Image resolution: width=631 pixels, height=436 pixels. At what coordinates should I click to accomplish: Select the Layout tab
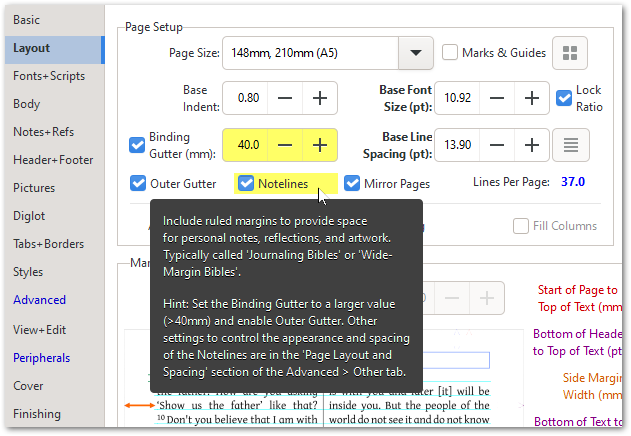pos(54,48)
